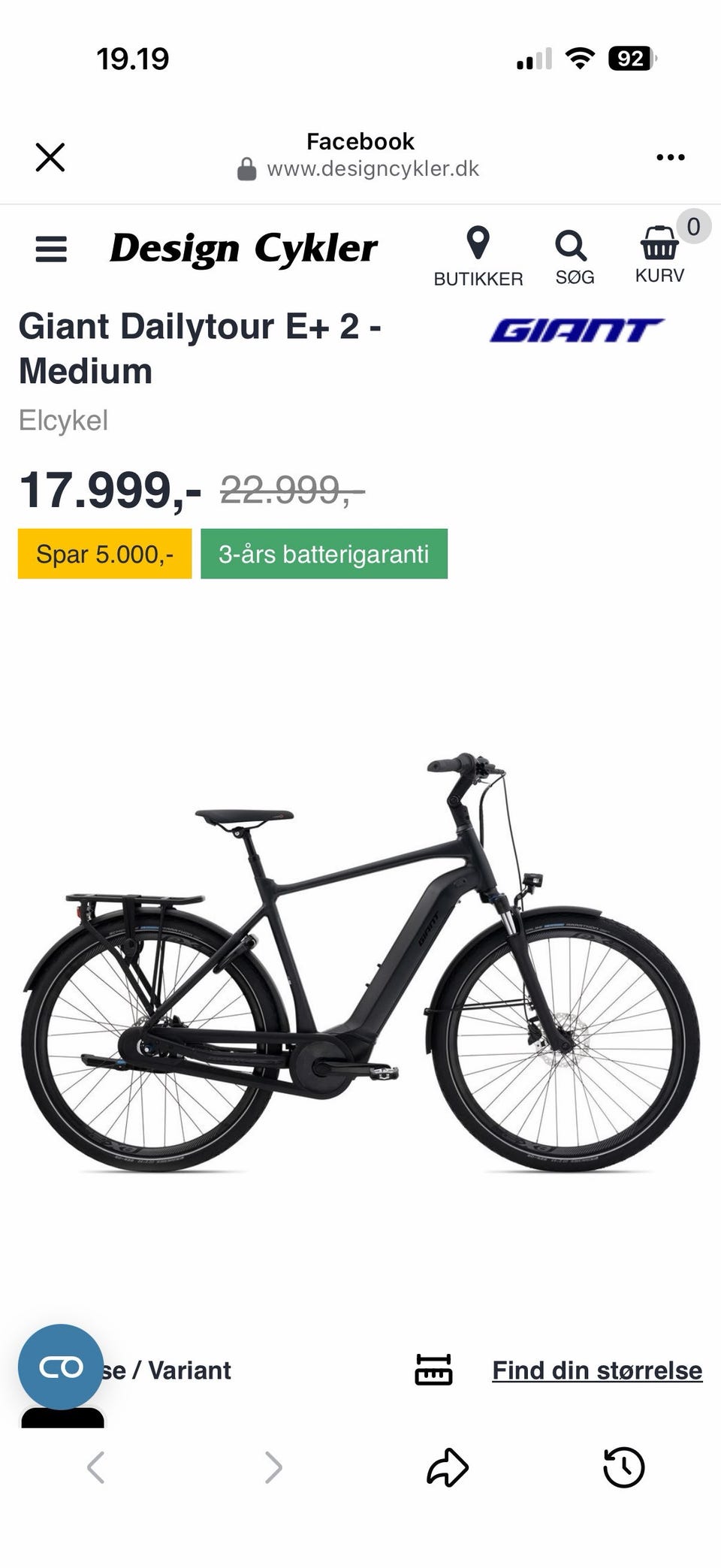
Task: Click the Design Cykler logo
Action: point(243,249)
